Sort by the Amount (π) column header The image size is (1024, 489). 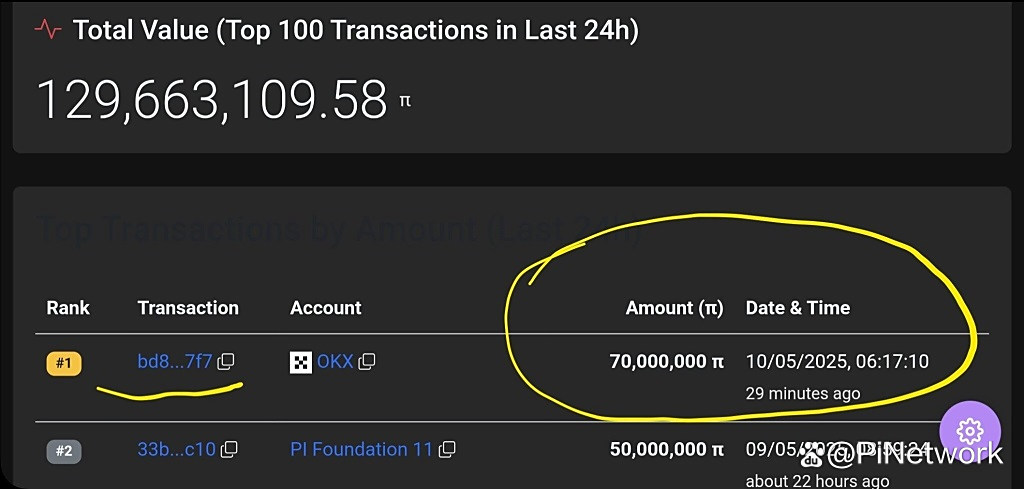click(x=675, y=308)
